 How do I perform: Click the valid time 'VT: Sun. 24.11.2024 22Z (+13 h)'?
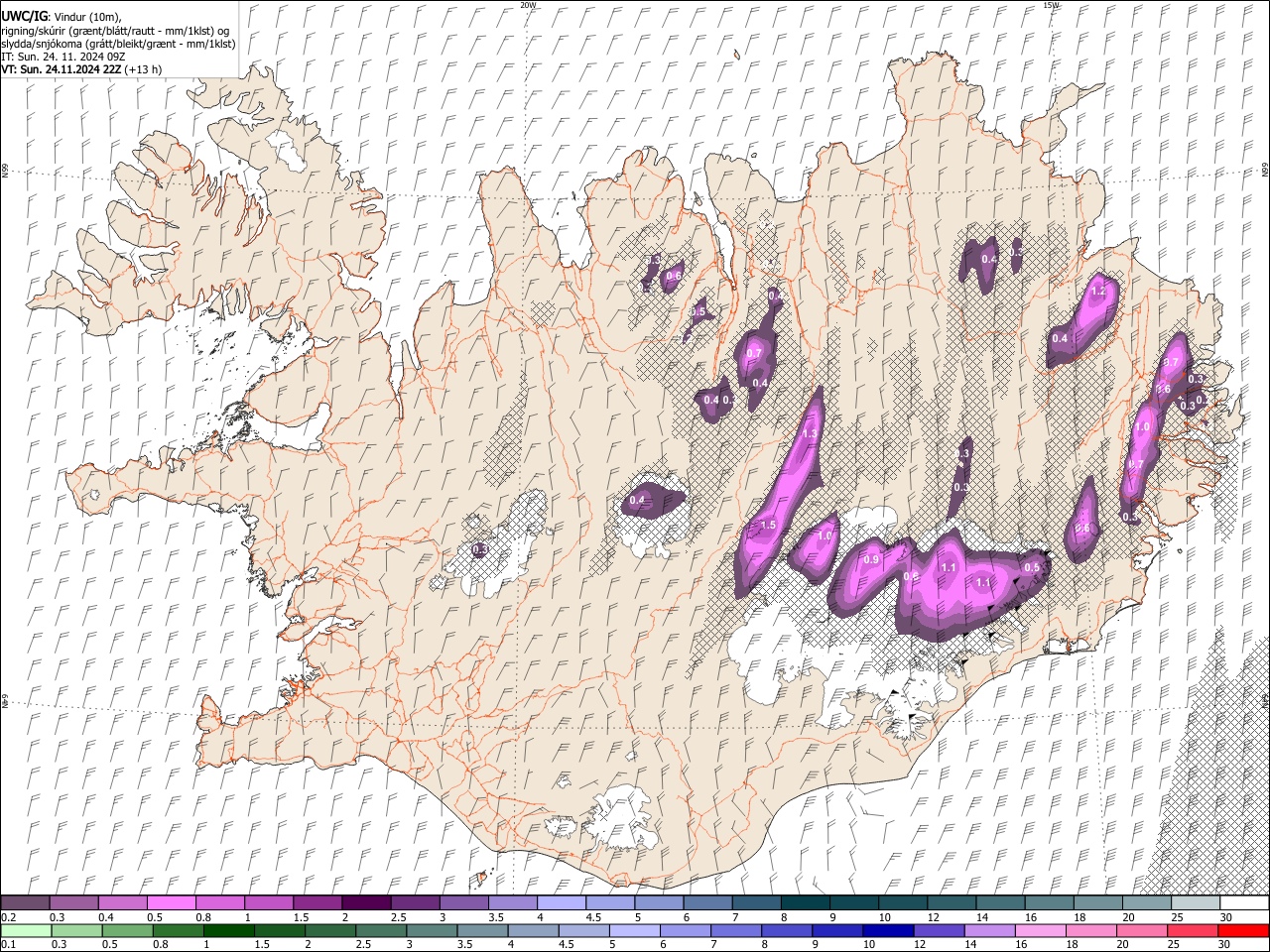[x=81, y=69]
